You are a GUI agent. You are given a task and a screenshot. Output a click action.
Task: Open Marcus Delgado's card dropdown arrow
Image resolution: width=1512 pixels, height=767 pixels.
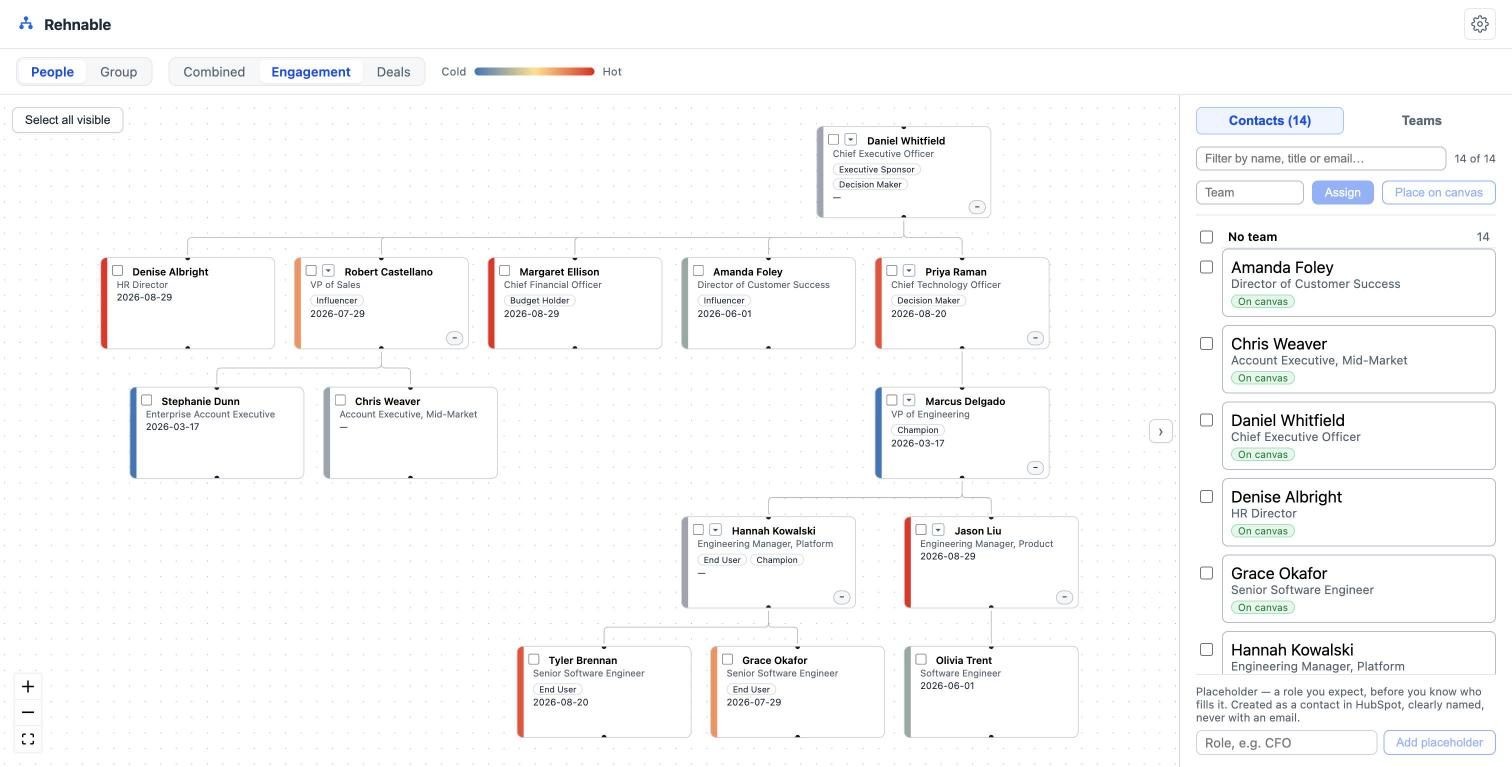click(909, 400)
